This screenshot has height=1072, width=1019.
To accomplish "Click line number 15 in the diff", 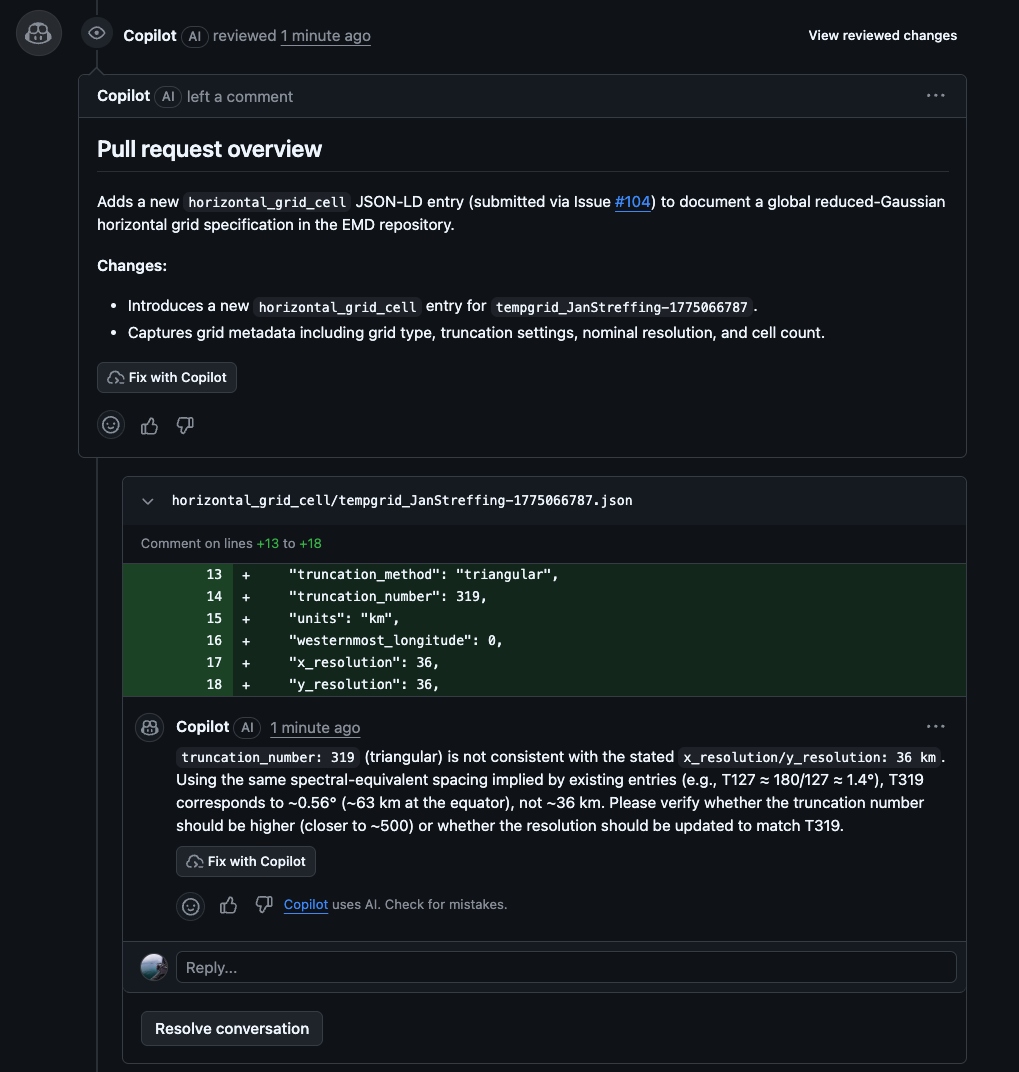I will (213, 618).
